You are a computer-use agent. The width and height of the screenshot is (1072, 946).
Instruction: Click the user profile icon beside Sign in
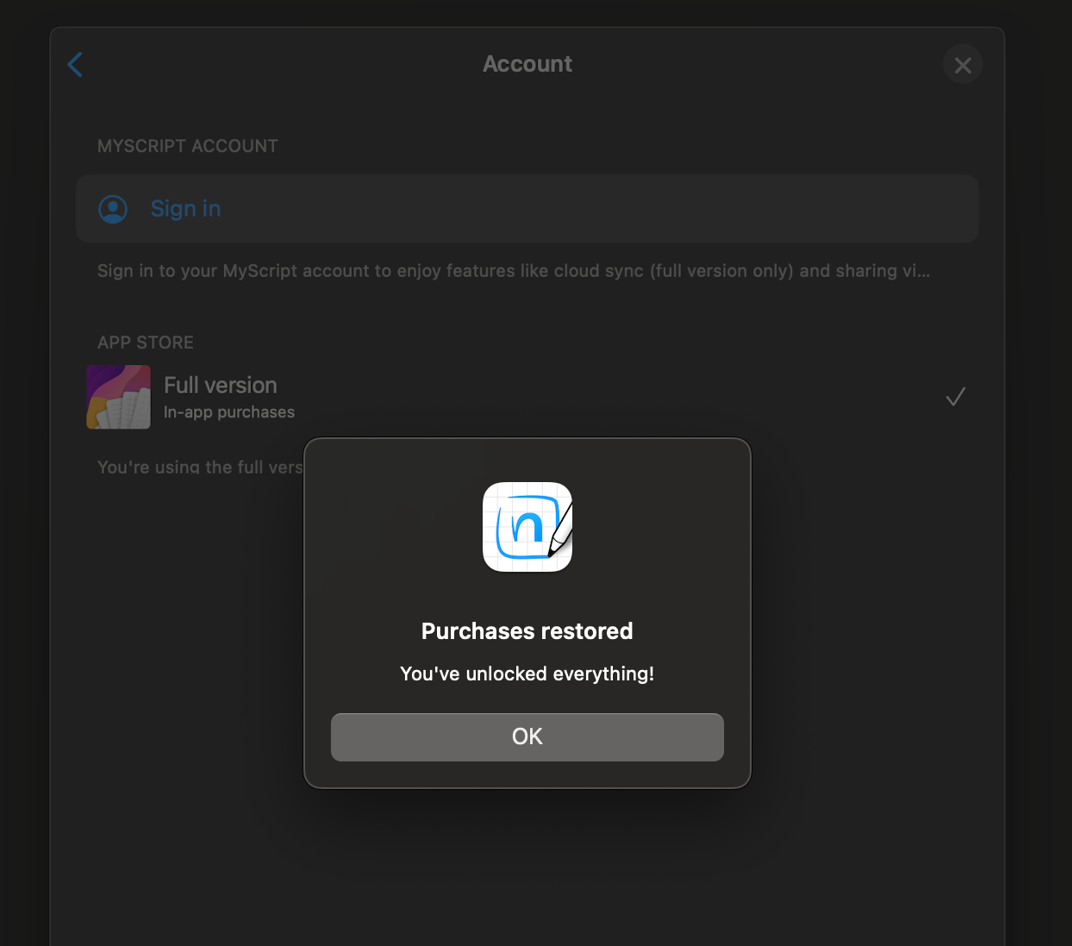point(113,209)
